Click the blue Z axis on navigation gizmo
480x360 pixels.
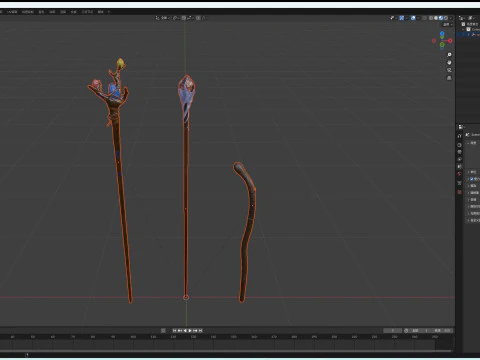pos(442,34)
